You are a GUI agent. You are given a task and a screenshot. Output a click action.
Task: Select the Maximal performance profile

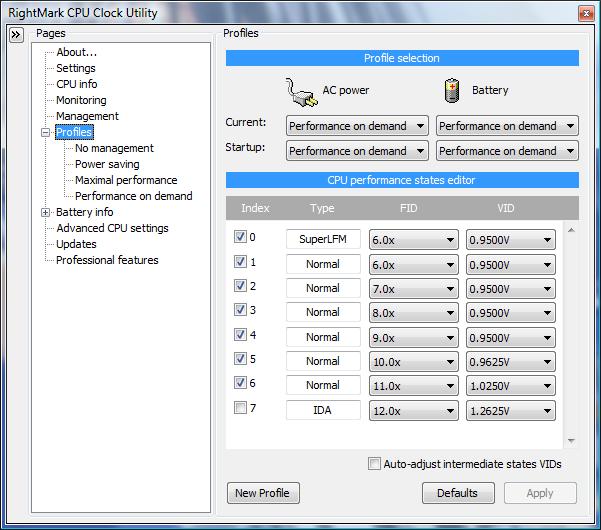click(126, 180)
